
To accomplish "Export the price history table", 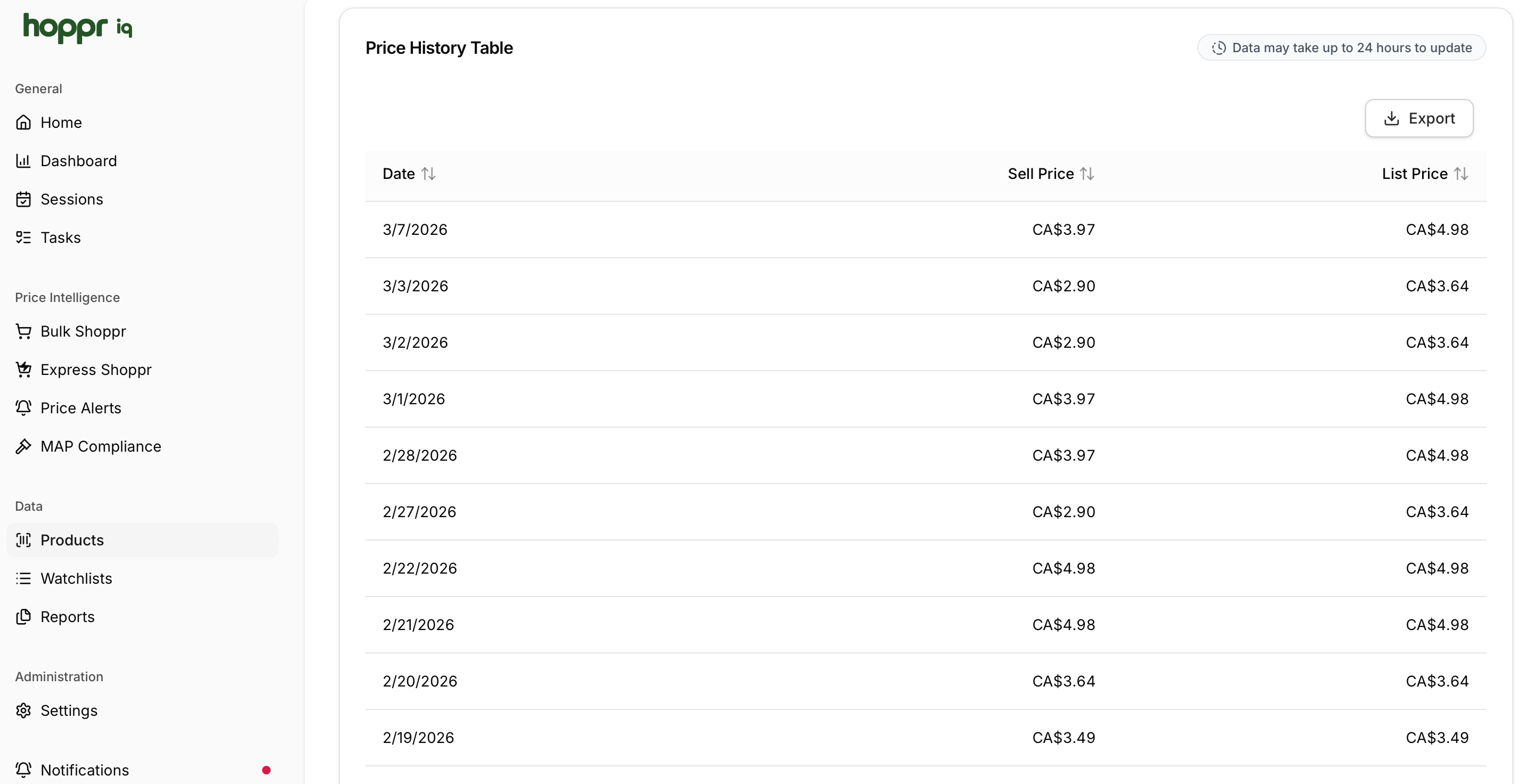I will point(1419,118).
